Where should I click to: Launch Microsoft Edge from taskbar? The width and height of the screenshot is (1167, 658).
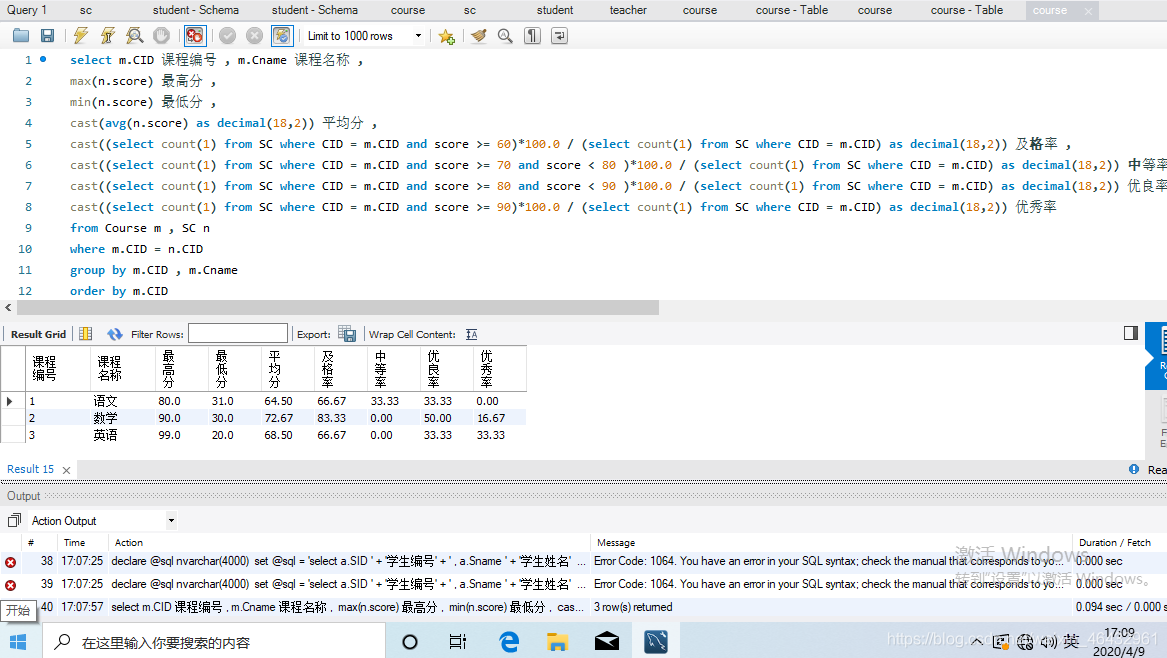[x=509, y=642]
